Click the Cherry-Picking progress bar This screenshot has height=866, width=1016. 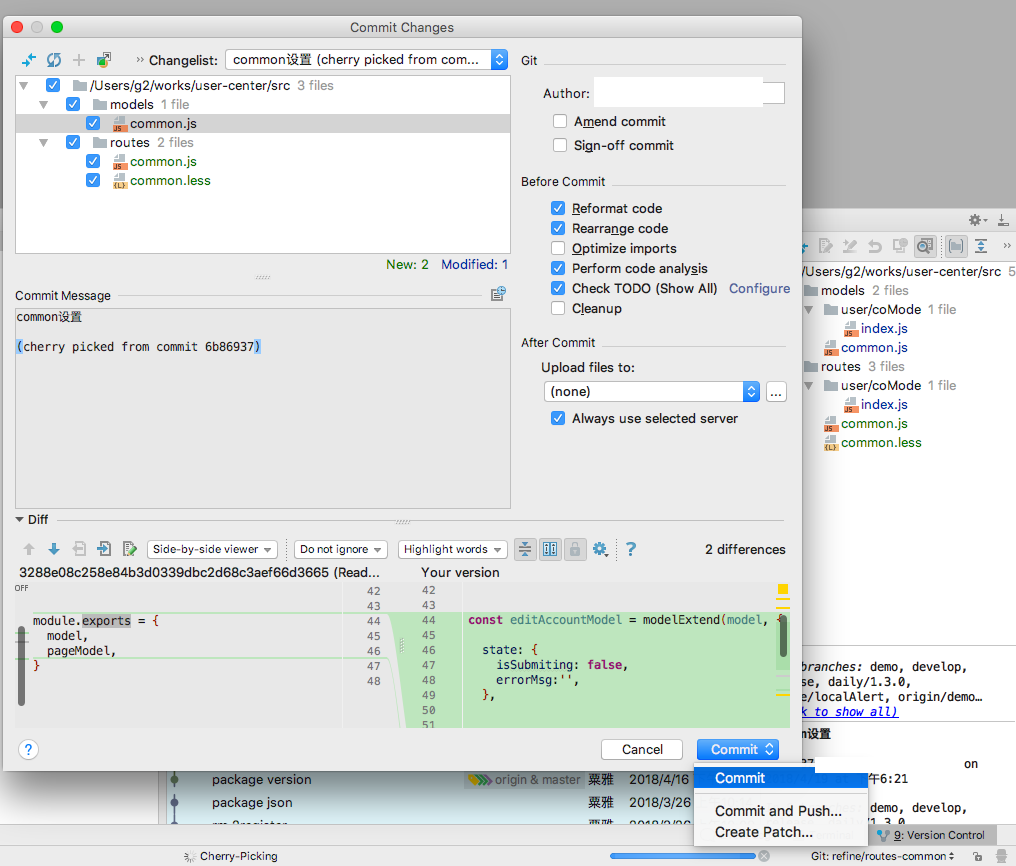click(682, 856)
